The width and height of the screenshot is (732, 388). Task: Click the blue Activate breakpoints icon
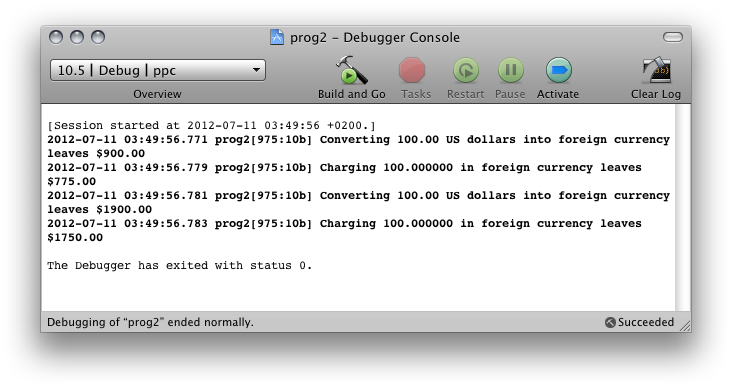558,70
